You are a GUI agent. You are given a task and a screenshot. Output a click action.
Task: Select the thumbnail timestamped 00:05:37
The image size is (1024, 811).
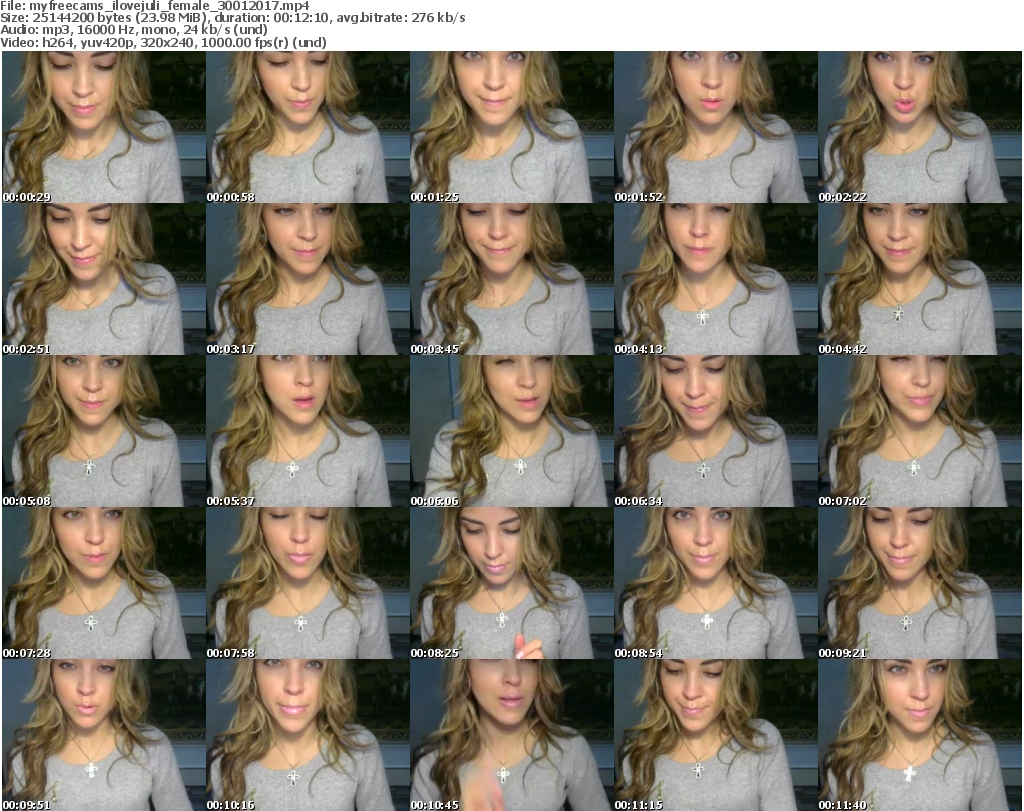click(x=308, y=431)
